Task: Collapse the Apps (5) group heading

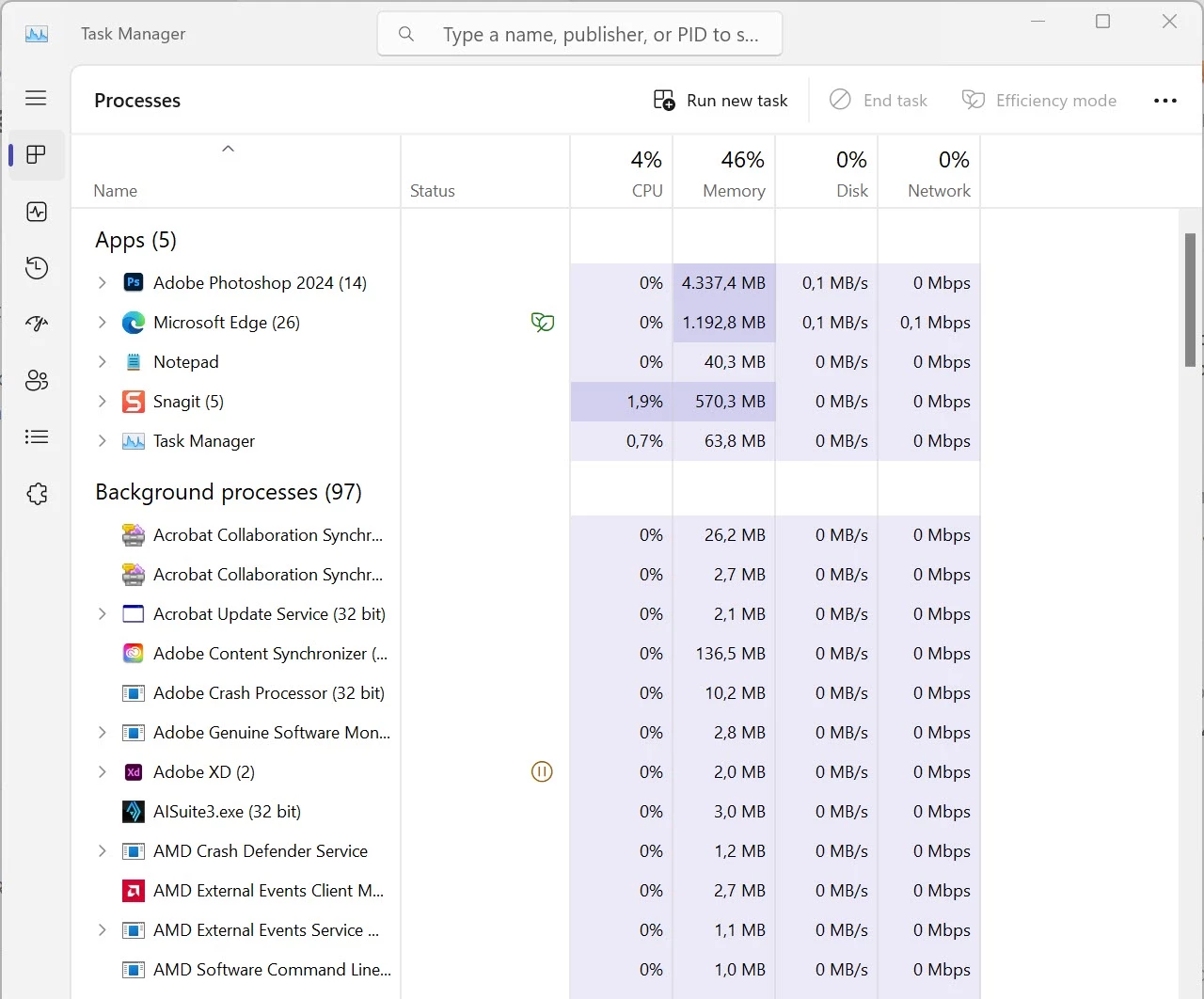Action: coord(135,240)
